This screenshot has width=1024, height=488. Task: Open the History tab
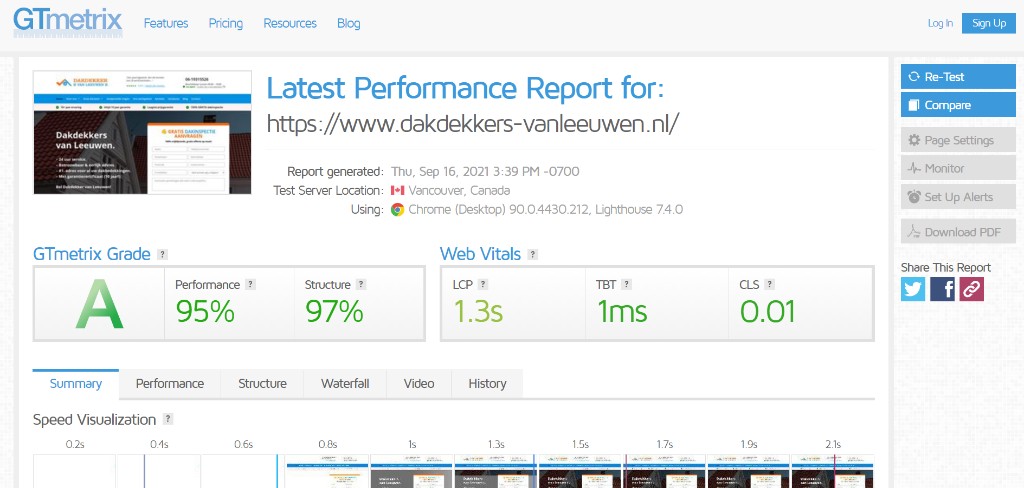coord(487,384)
